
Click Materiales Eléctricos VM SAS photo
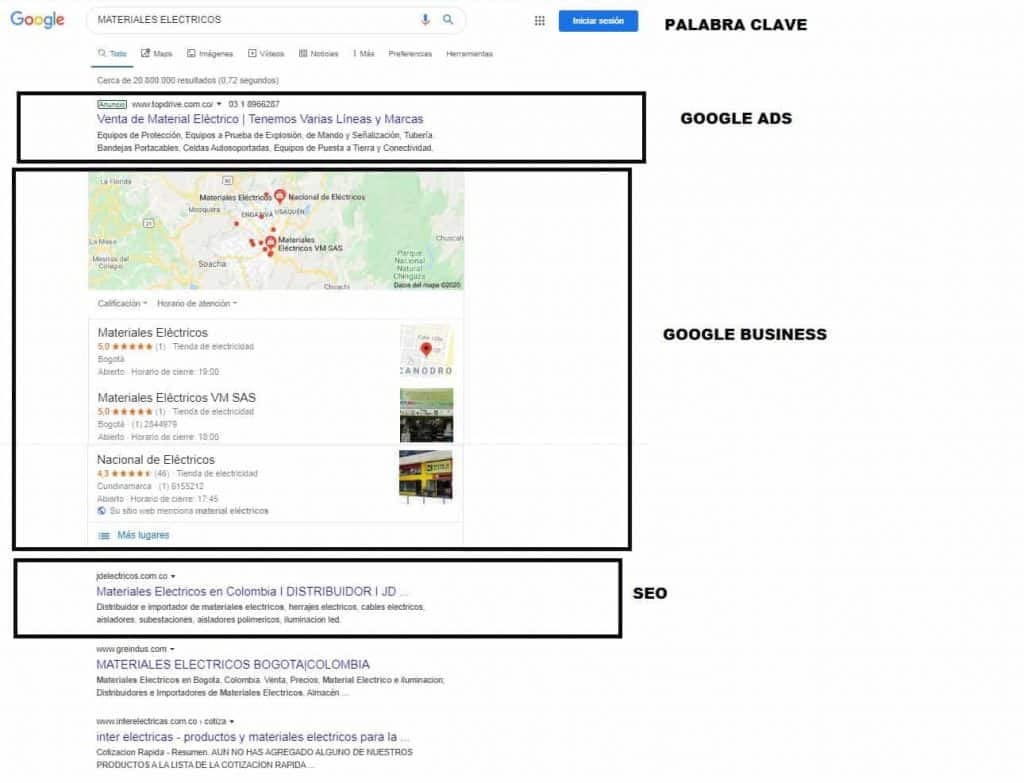tap(426, 415)
